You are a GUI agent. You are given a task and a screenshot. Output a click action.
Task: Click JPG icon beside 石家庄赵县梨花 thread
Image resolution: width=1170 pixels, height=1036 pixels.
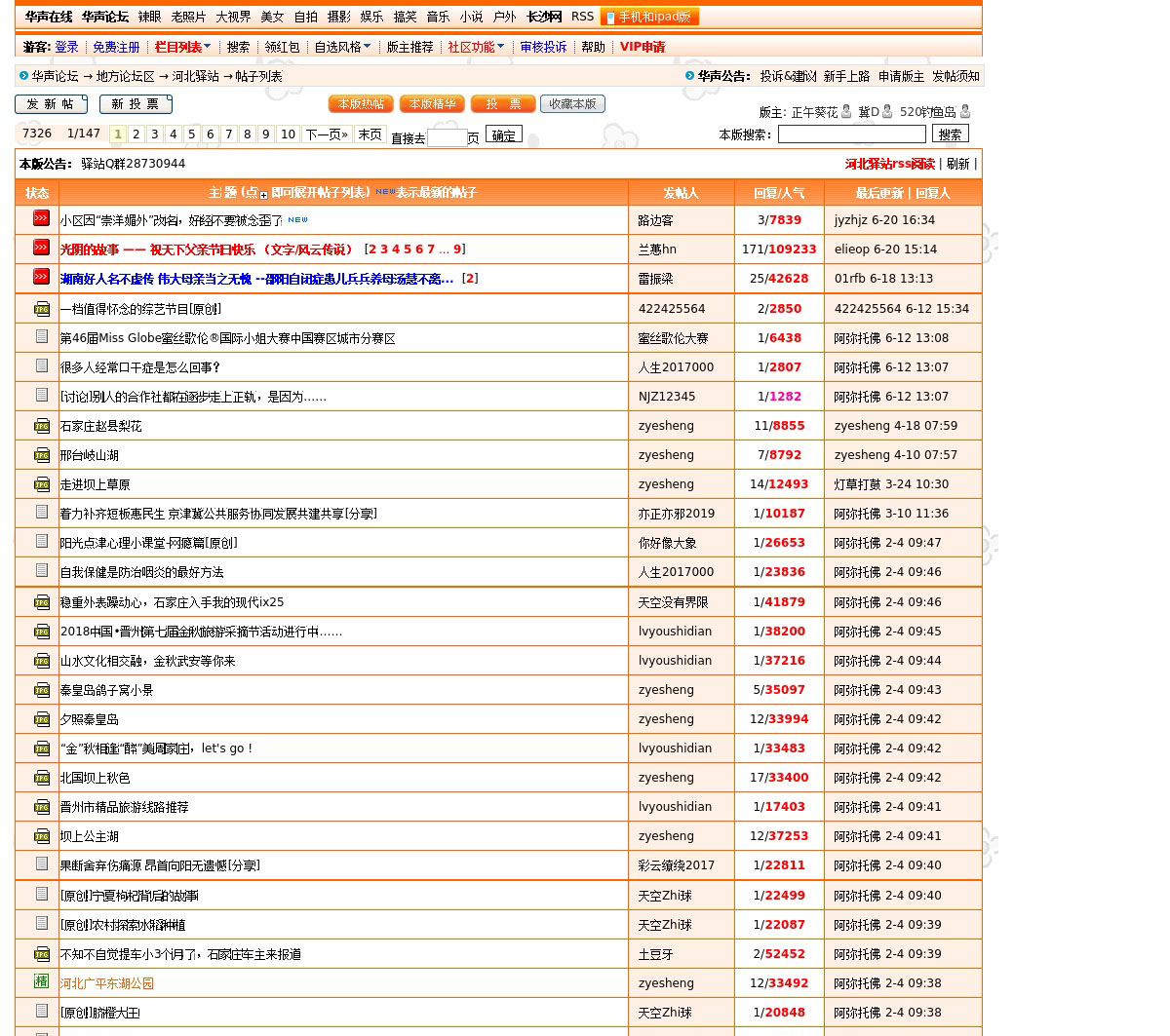tap(42, 426)
